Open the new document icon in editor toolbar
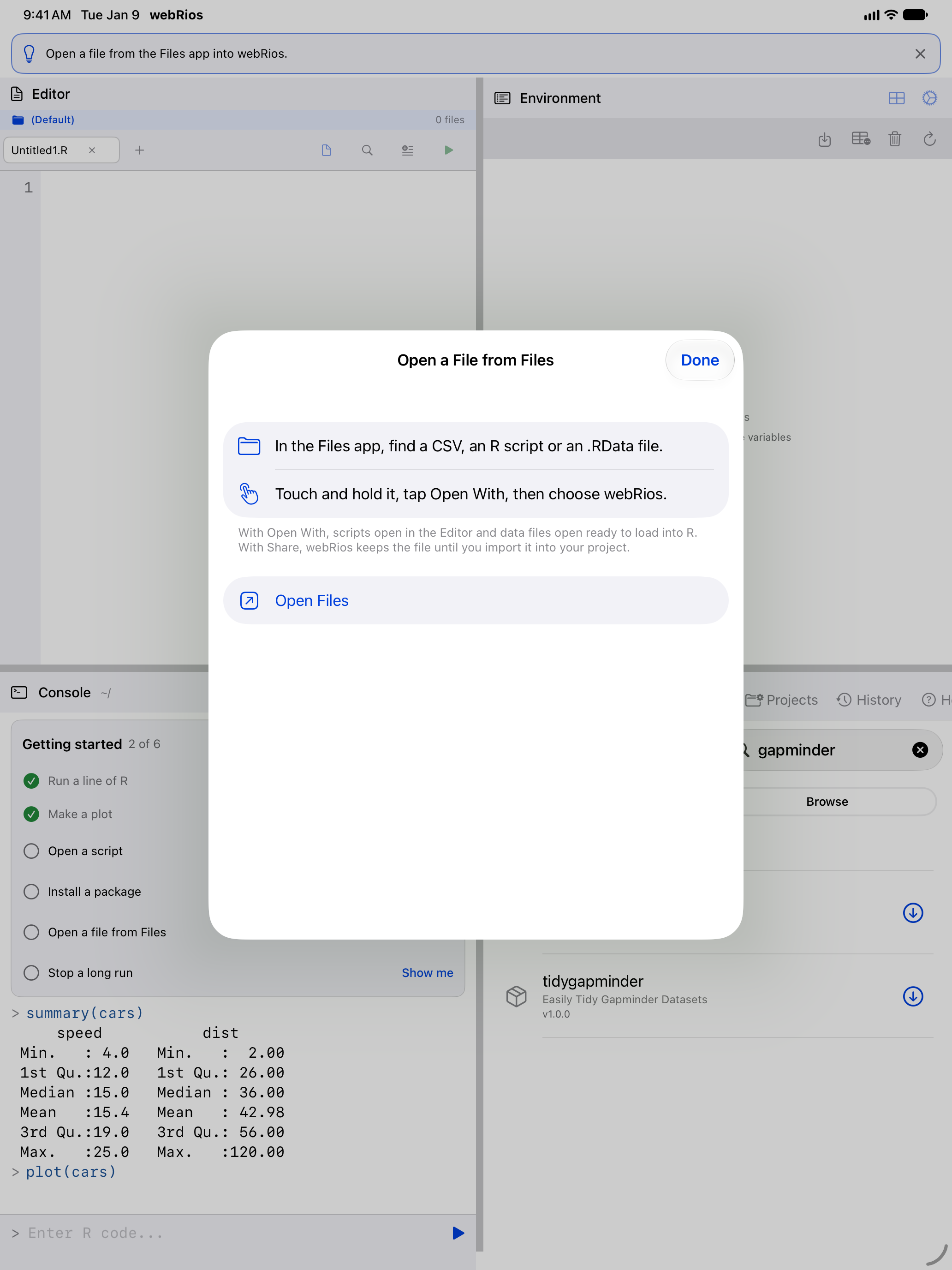952x1270 pixels. point(327,150)
